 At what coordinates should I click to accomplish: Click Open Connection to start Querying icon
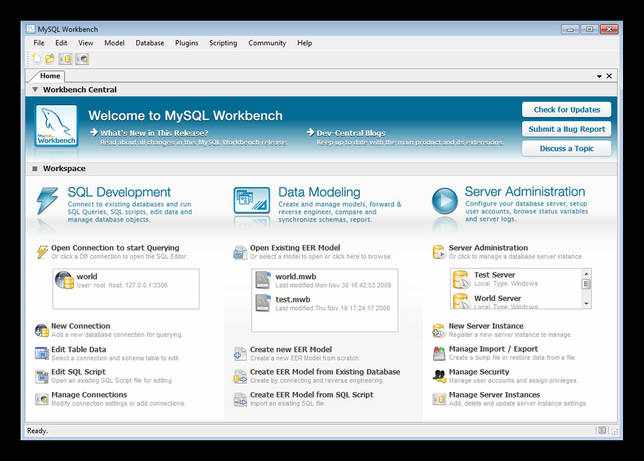click(42, 251)
